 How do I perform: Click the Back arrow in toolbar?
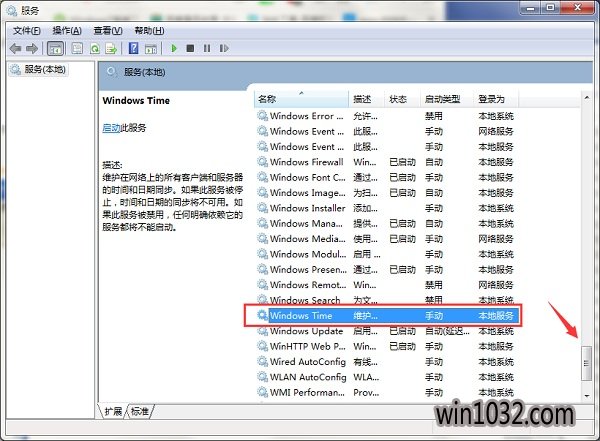(x=15, y=48)
